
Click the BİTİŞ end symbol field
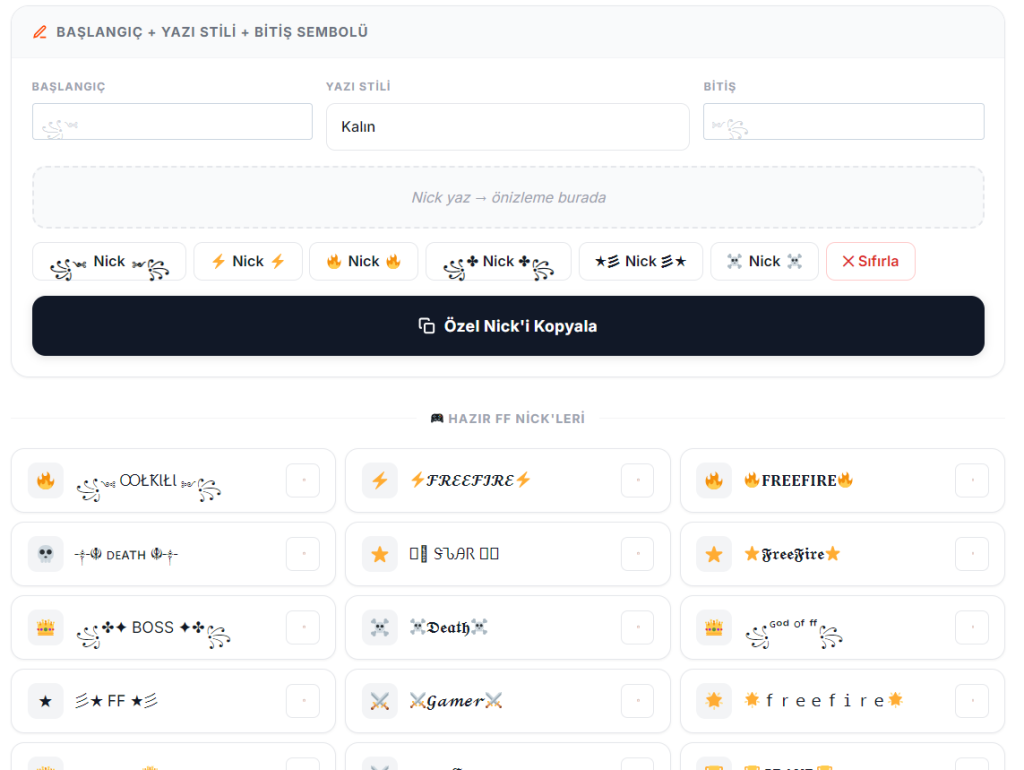pos(844,121)
